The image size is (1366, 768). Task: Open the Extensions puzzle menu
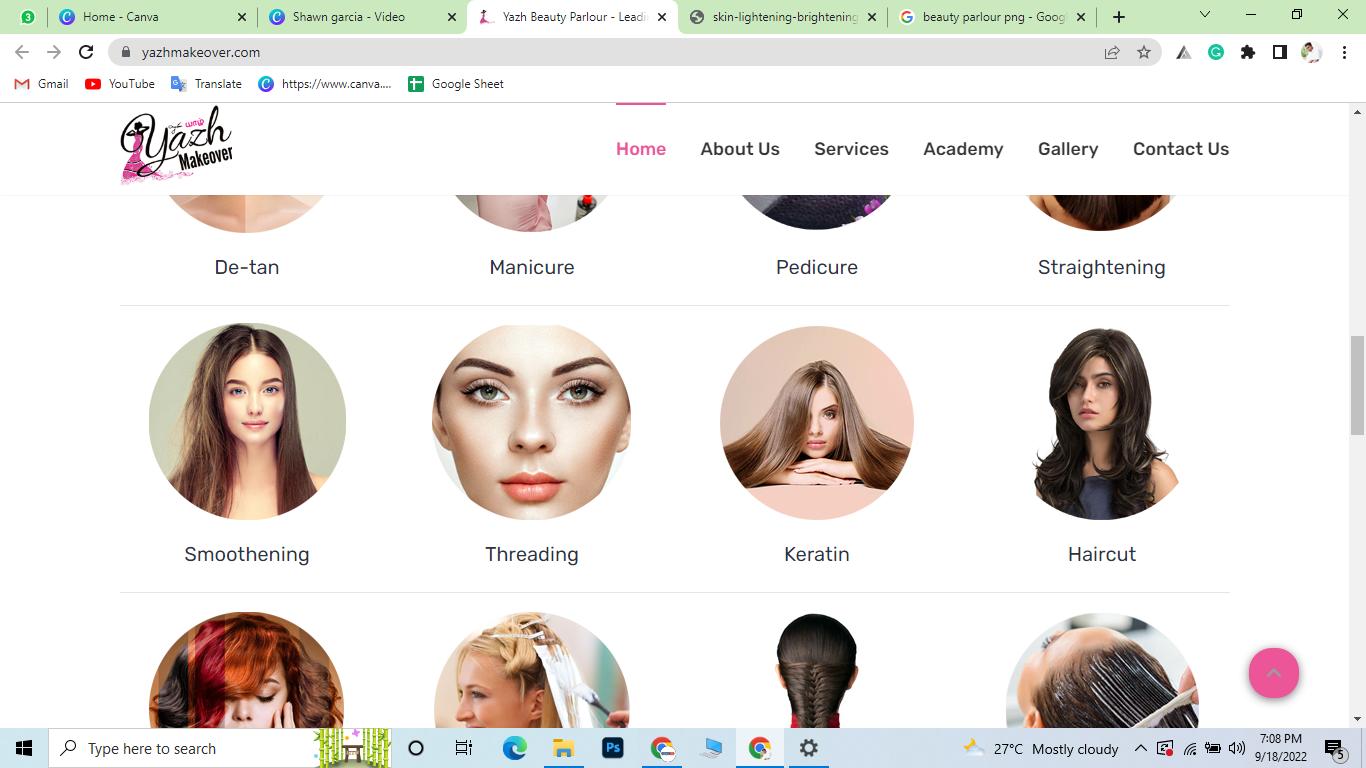(1248, 52)
